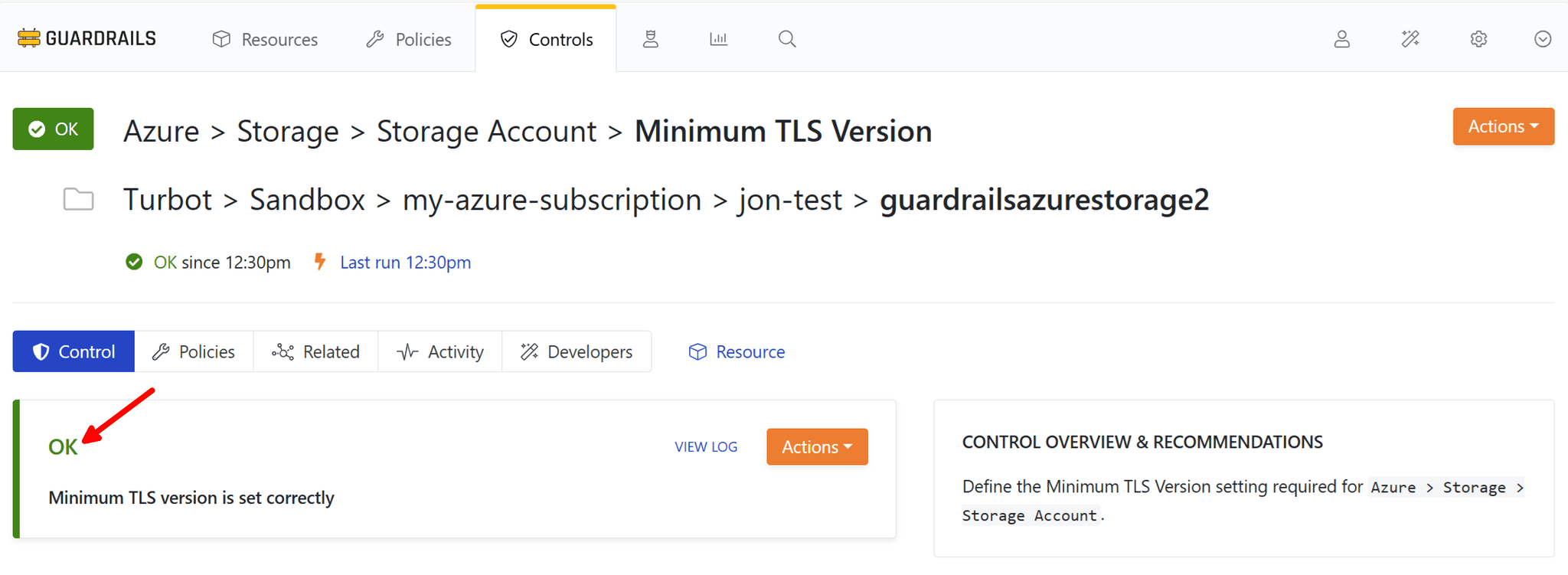Expand the Actions dropdown next to View Log
The image size is (1568, 575).
[817, 447]
